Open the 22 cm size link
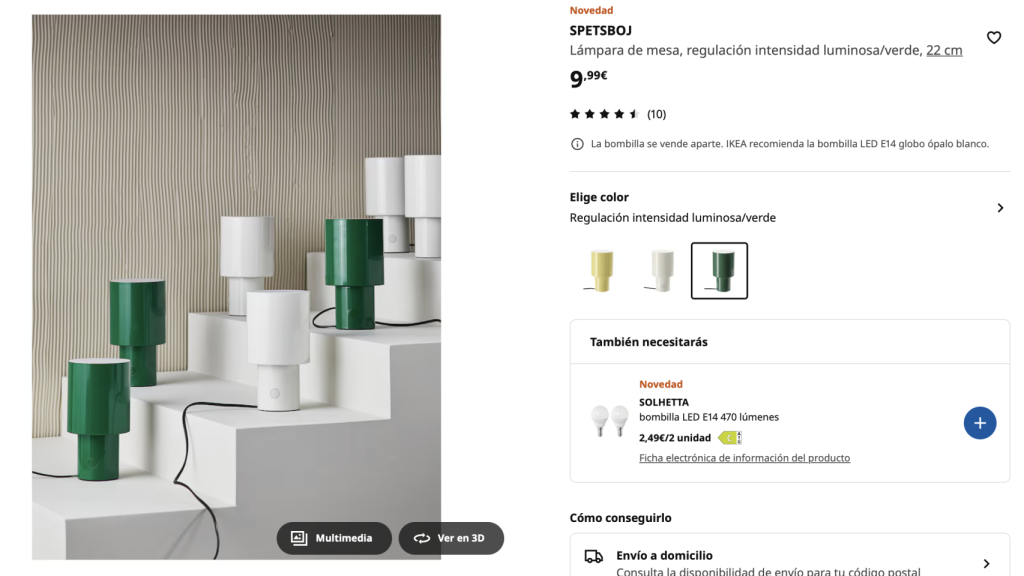 [944, 50]
